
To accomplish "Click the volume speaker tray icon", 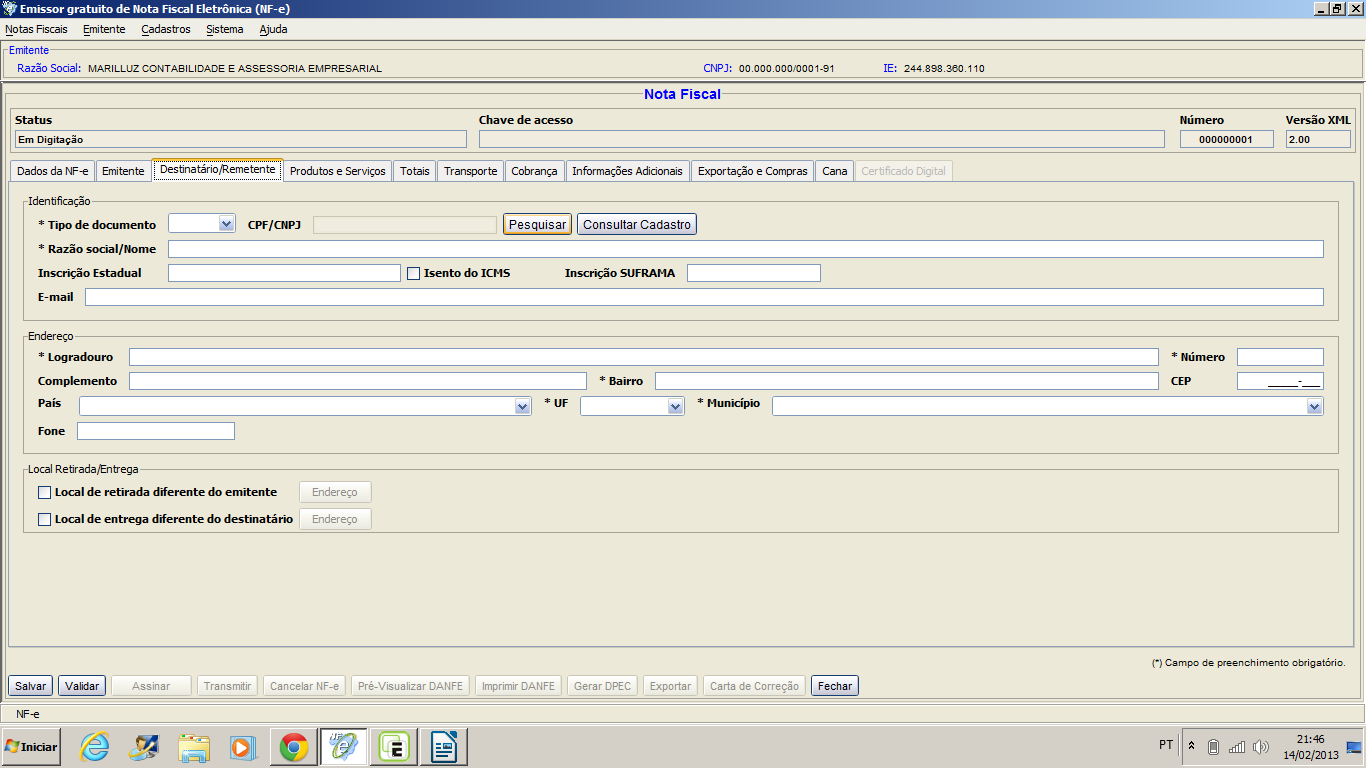I will 1260,746.
